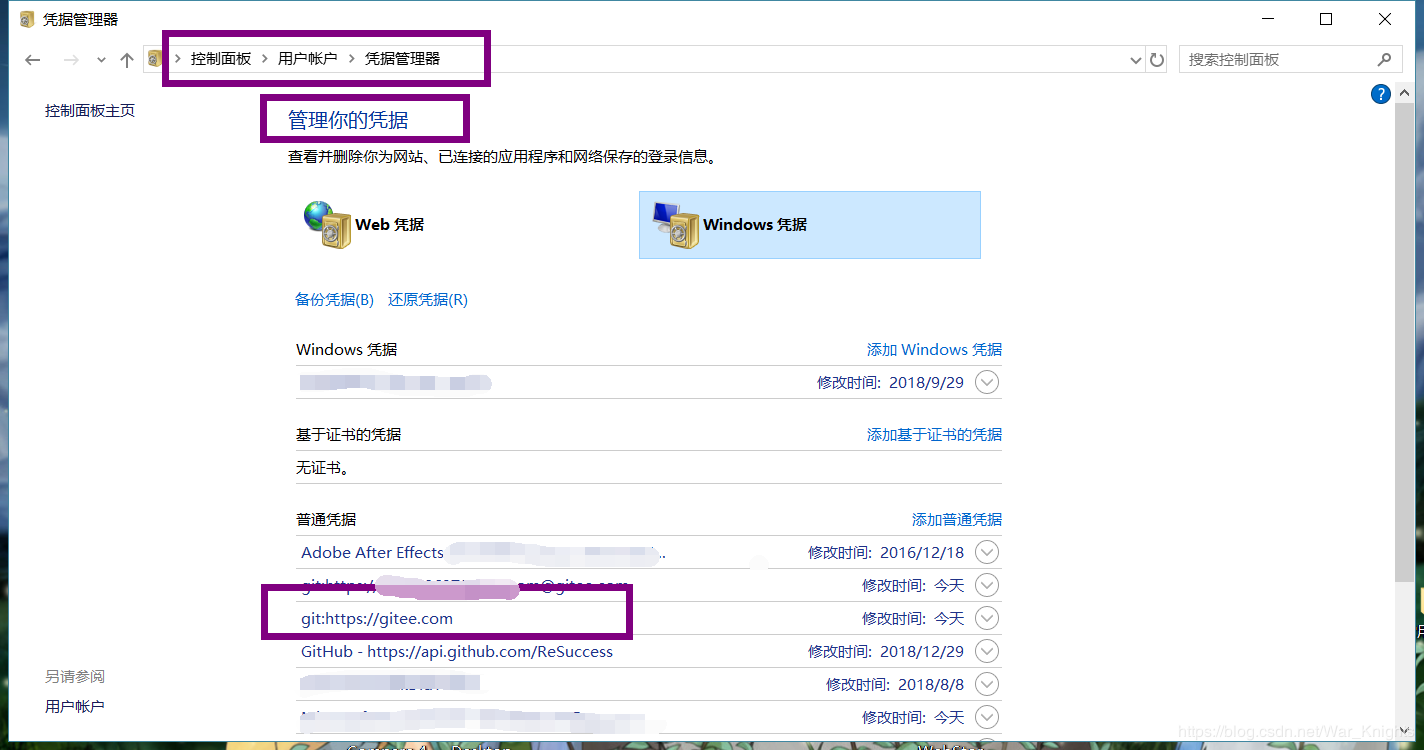Close the 凭据管理器 window

click(x=1385, y=19)
